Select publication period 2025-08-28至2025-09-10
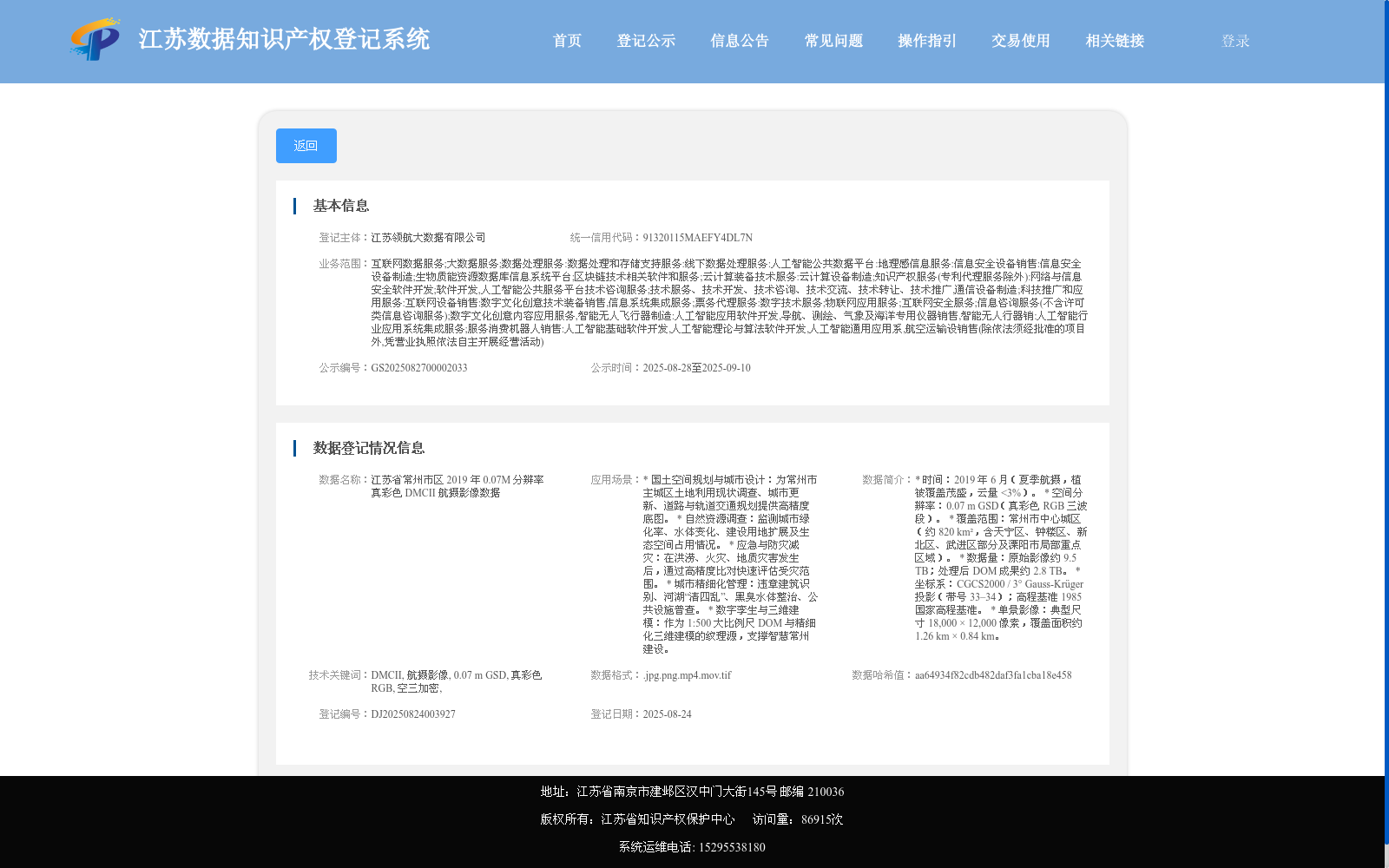The image size is (1389, 868). pyautogui.click(x=696, y=368)
